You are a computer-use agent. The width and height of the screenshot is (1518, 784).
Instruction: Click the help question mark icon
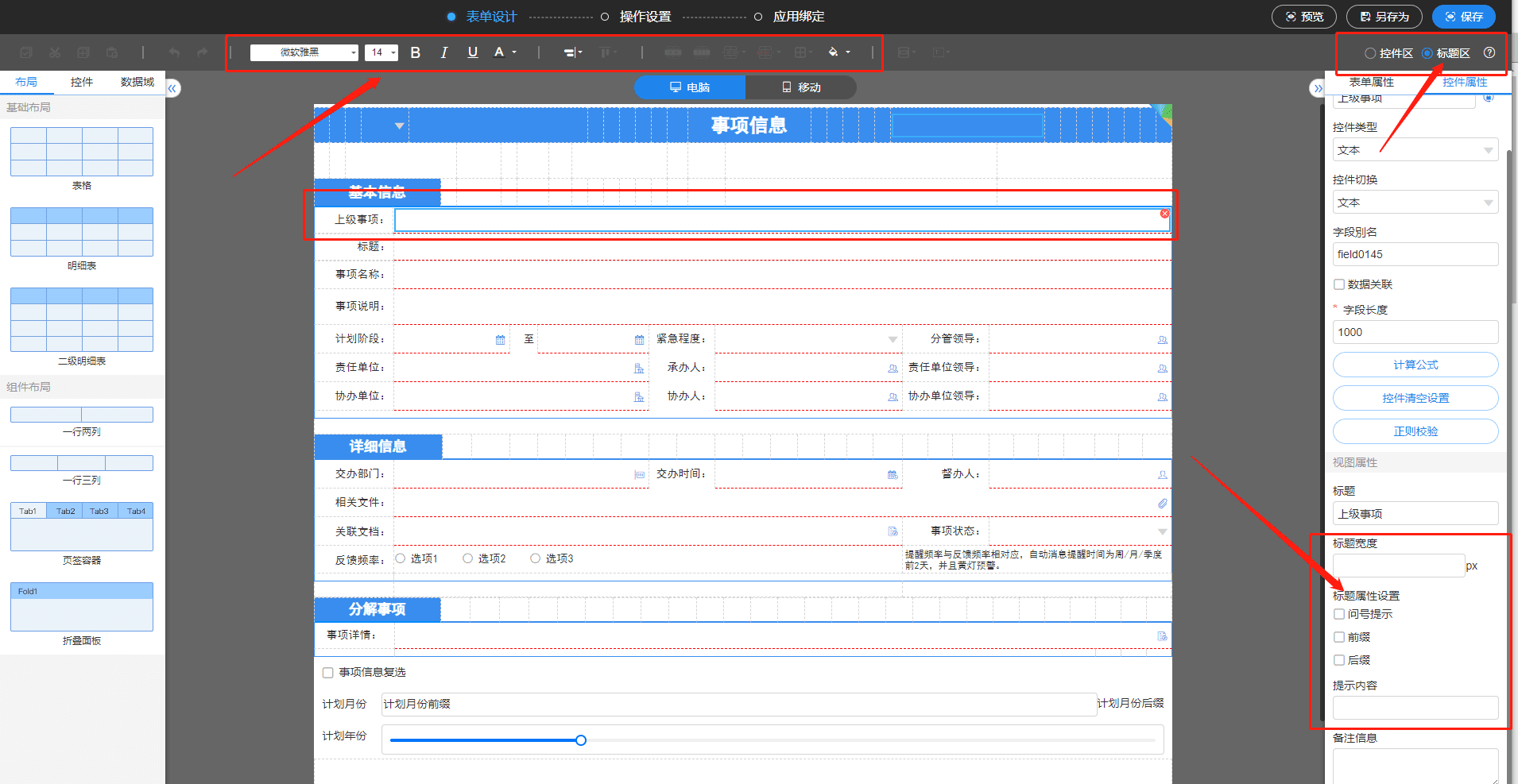tap(1489, 52)
